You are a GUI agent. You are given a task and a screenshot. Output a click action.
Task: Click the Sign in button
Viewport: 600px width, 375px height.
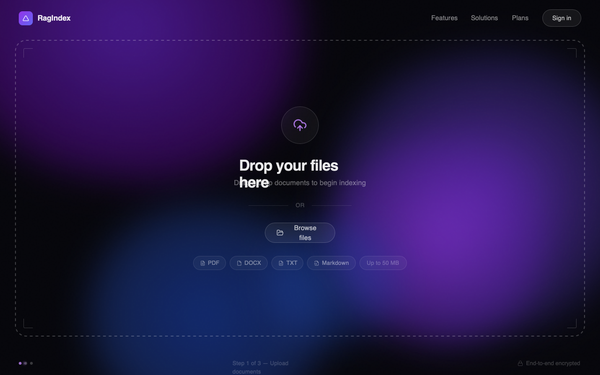pos(561,18)
